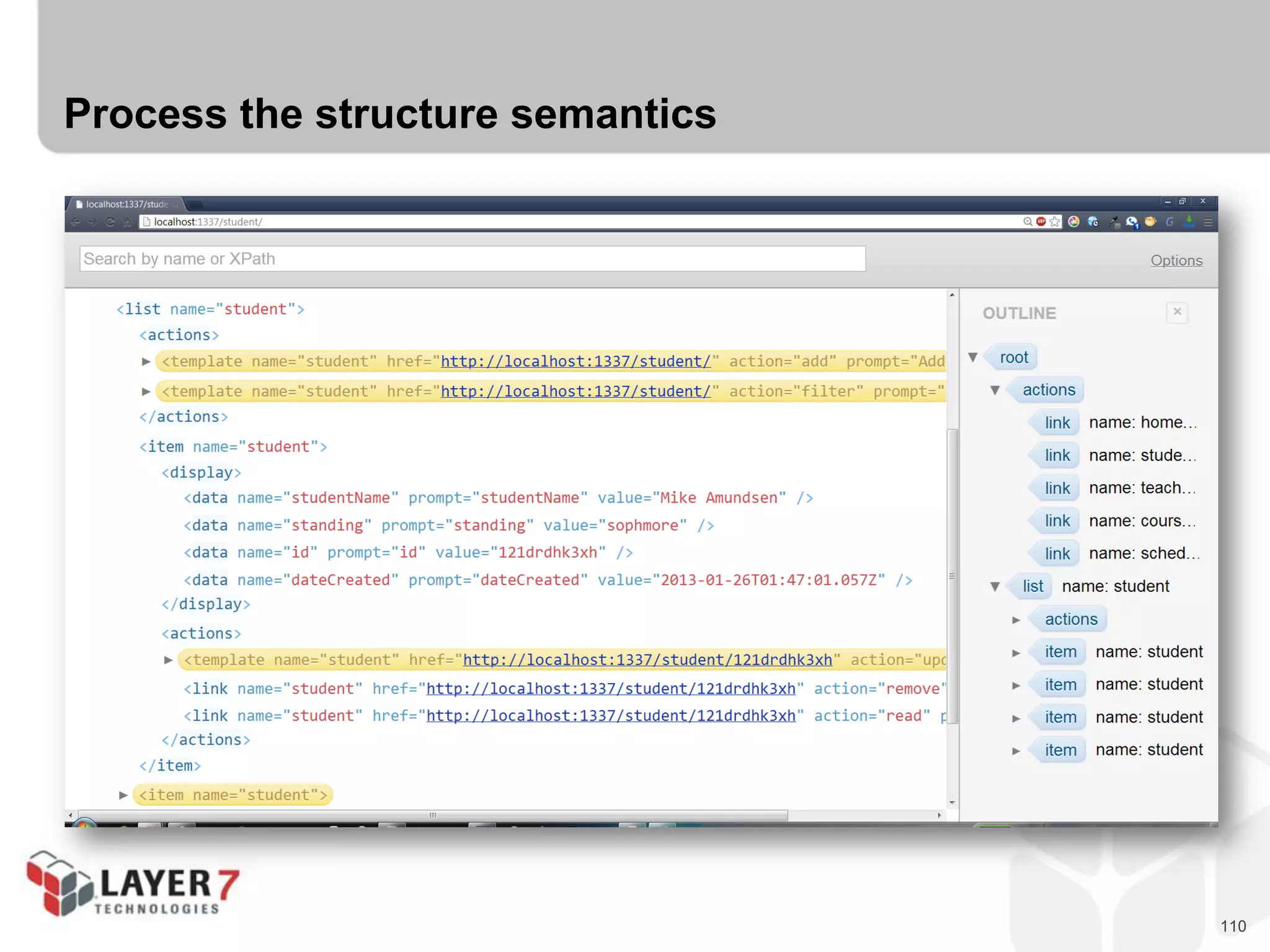Follow the href link in the add template
The image size is (1270, 952).
575,361
